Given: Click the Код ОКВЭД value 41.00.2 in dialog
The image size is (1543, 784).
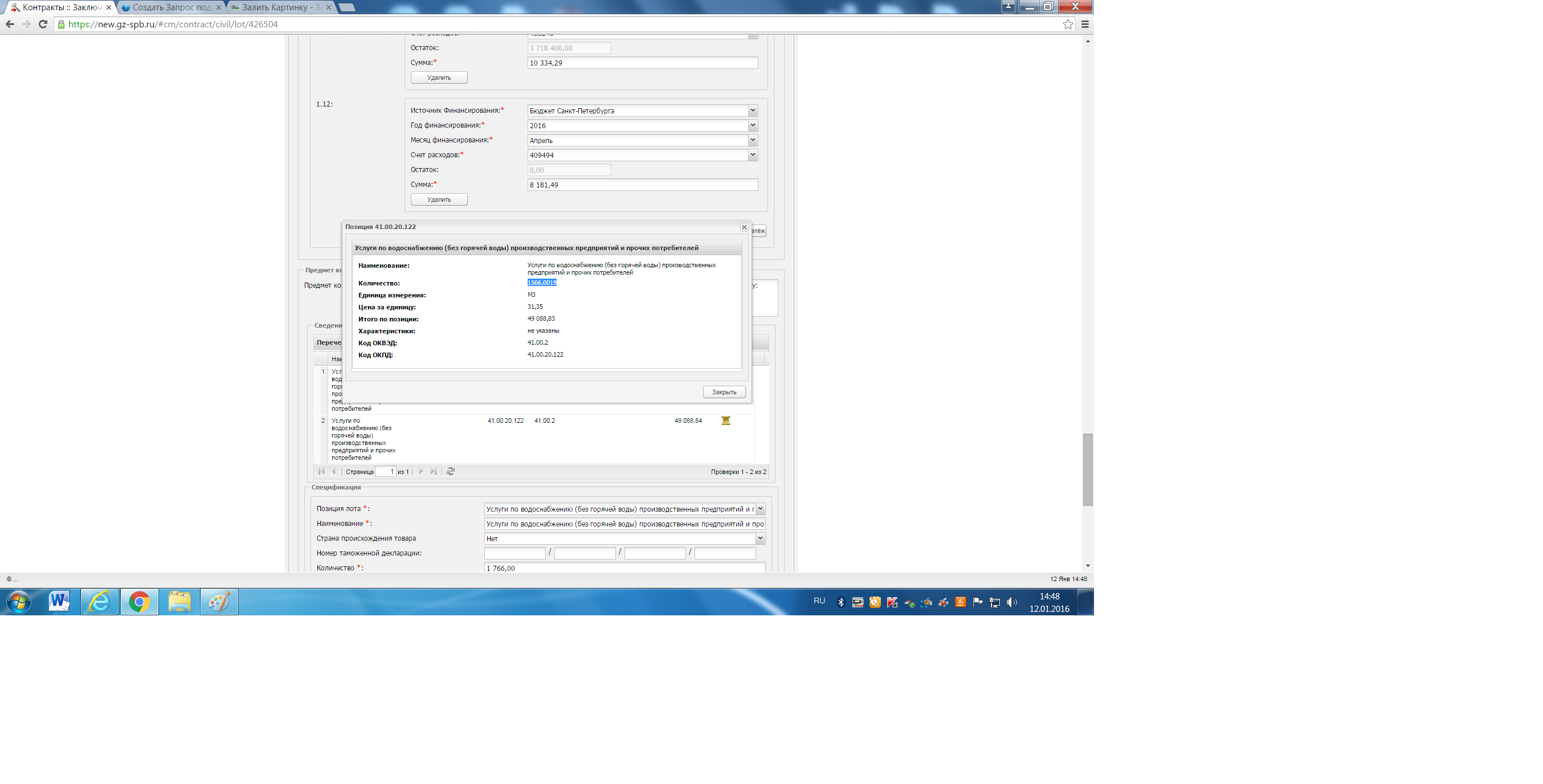Looking at the screenshot, I should (x=538, y=342).
